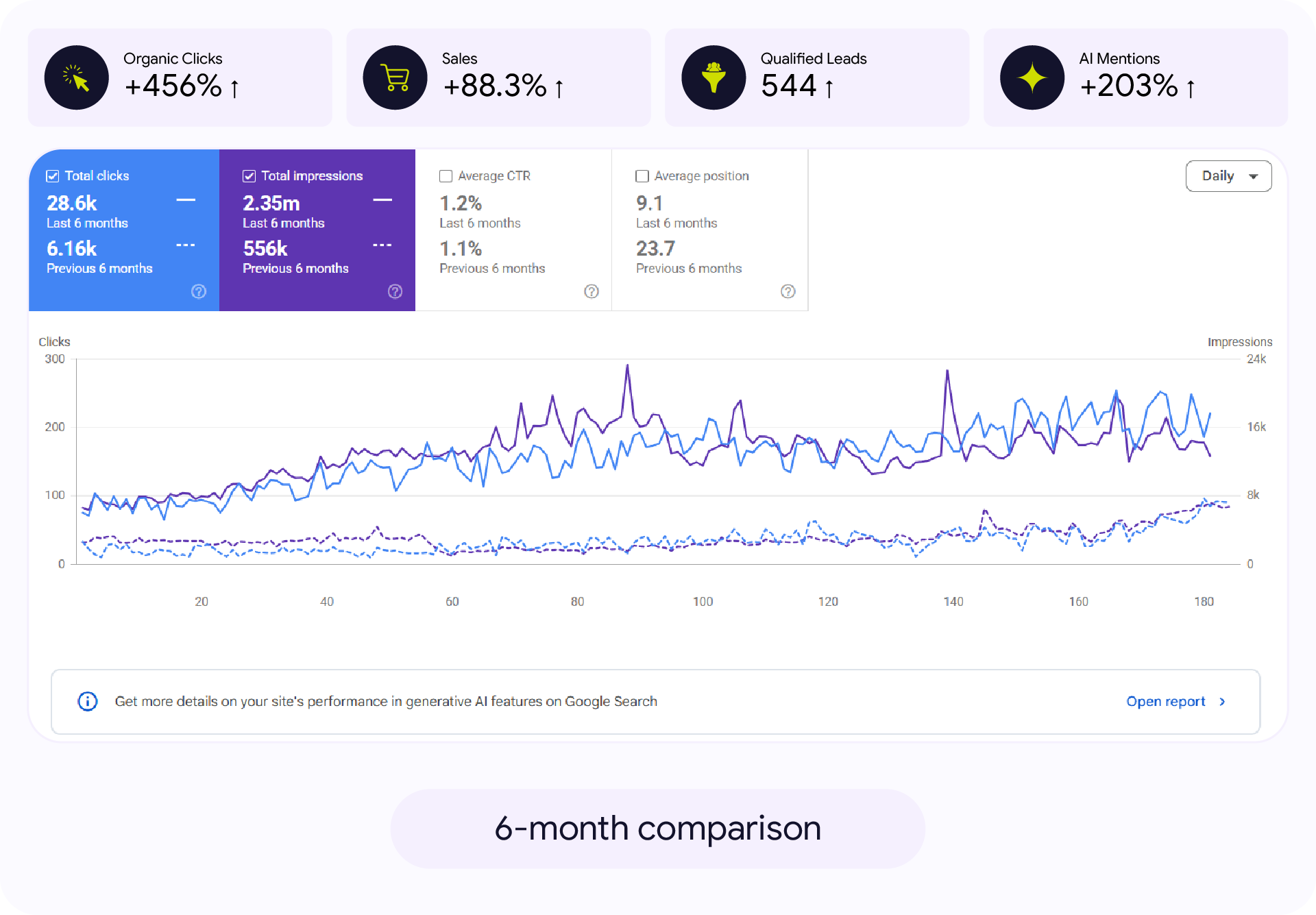Select the Average position 9.1 metric card

710,230
